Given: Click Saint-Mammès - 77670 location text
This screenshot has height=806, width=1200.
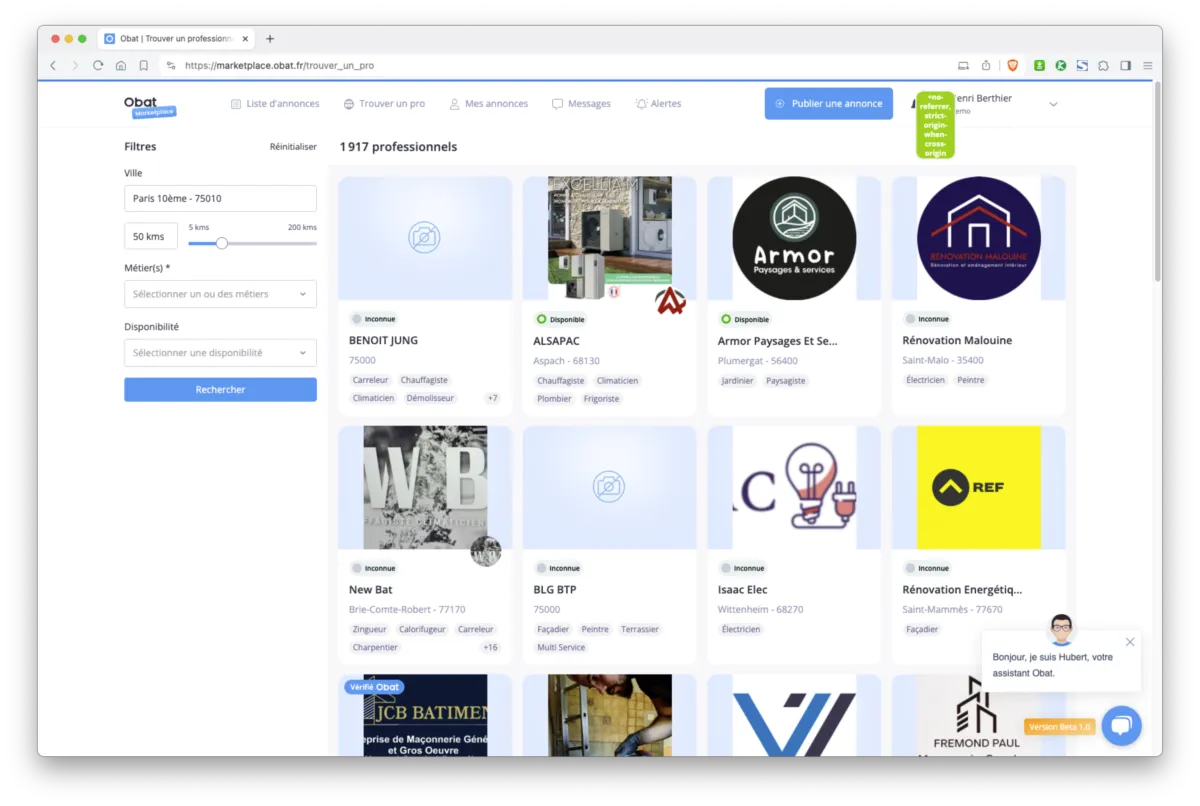Looking at the screenshot, I should click(952, 609).
